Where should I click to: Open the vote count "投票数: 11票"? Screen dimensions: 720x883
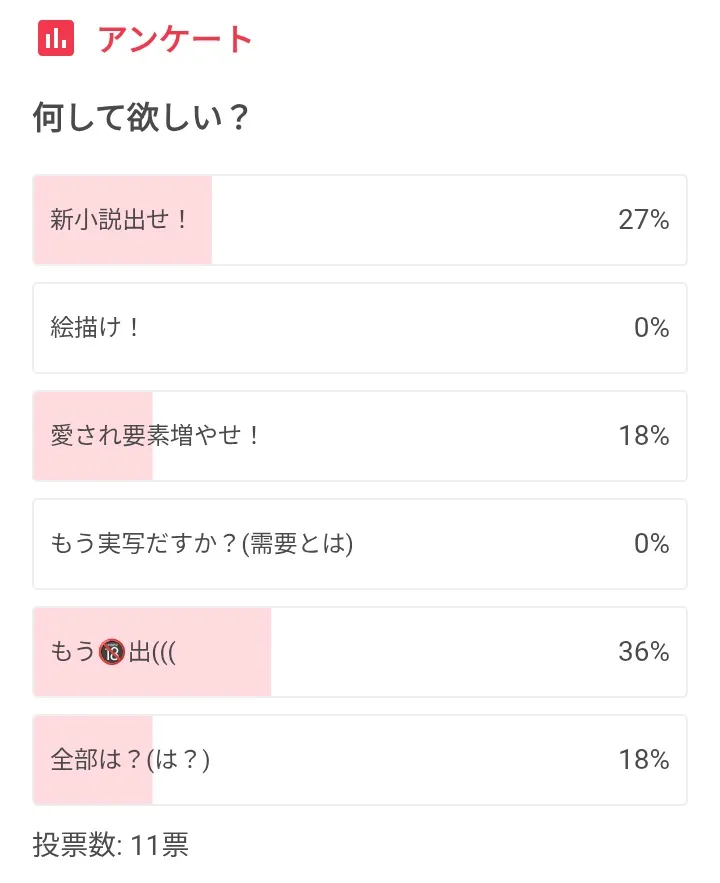pyautogui.click(x=111, y=846)
